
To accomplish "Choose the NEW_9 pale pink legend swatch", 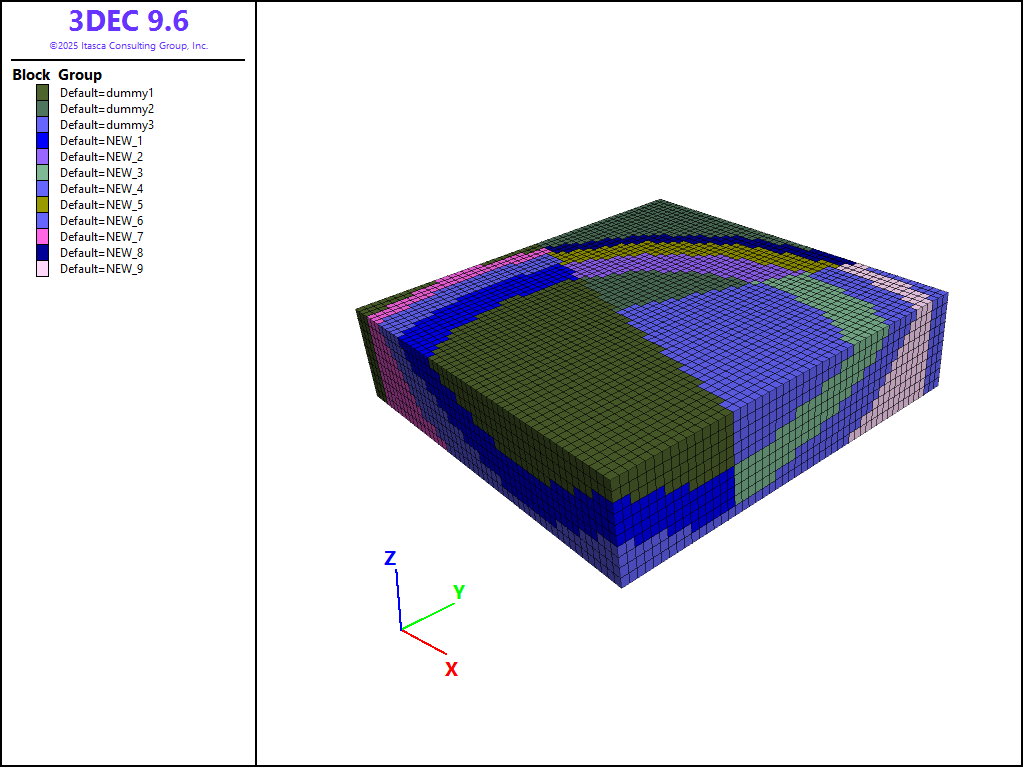I will (x=42, y=269).
